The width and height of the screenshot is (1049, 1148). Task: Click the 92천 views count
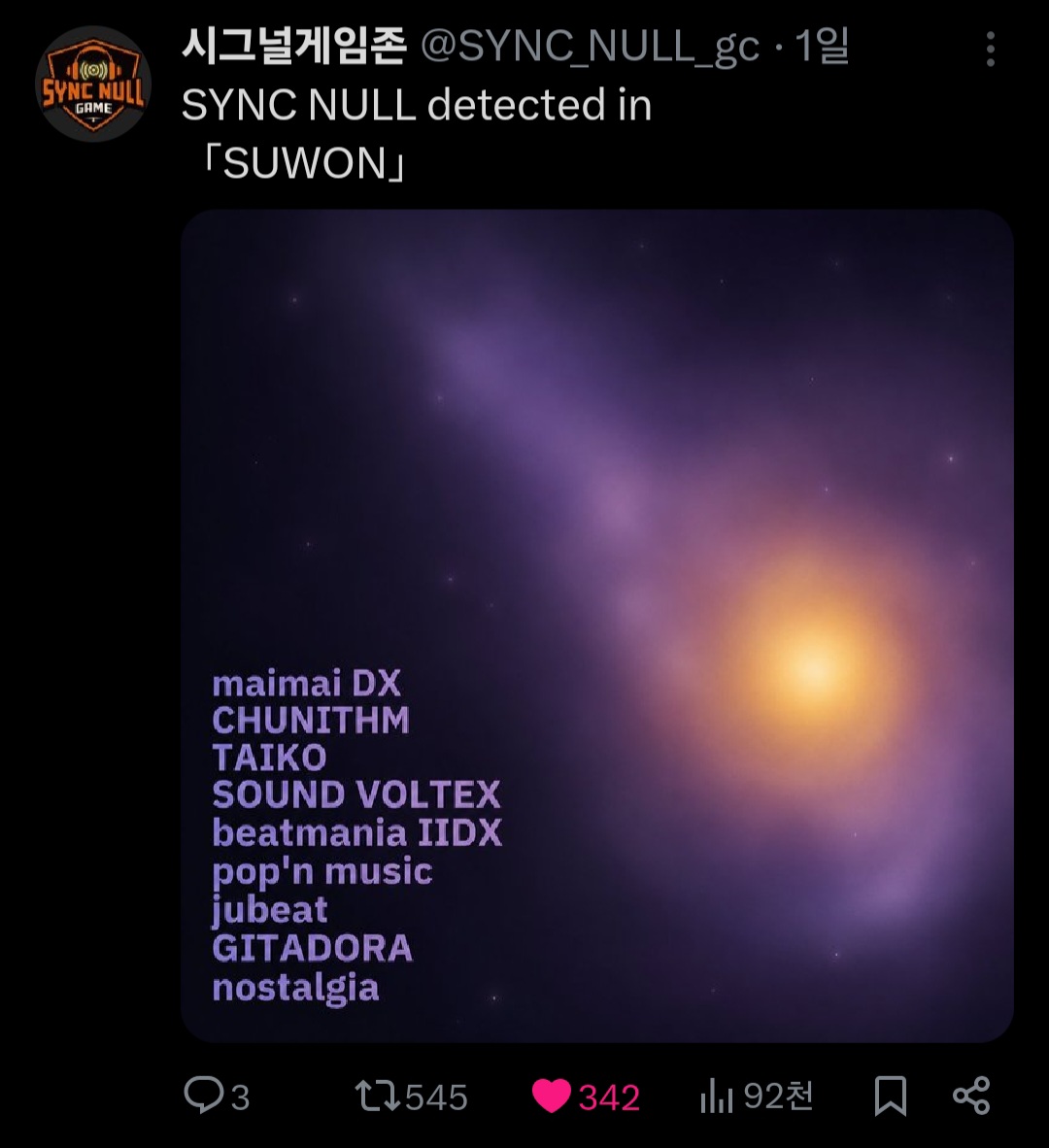coord(779,1096)
